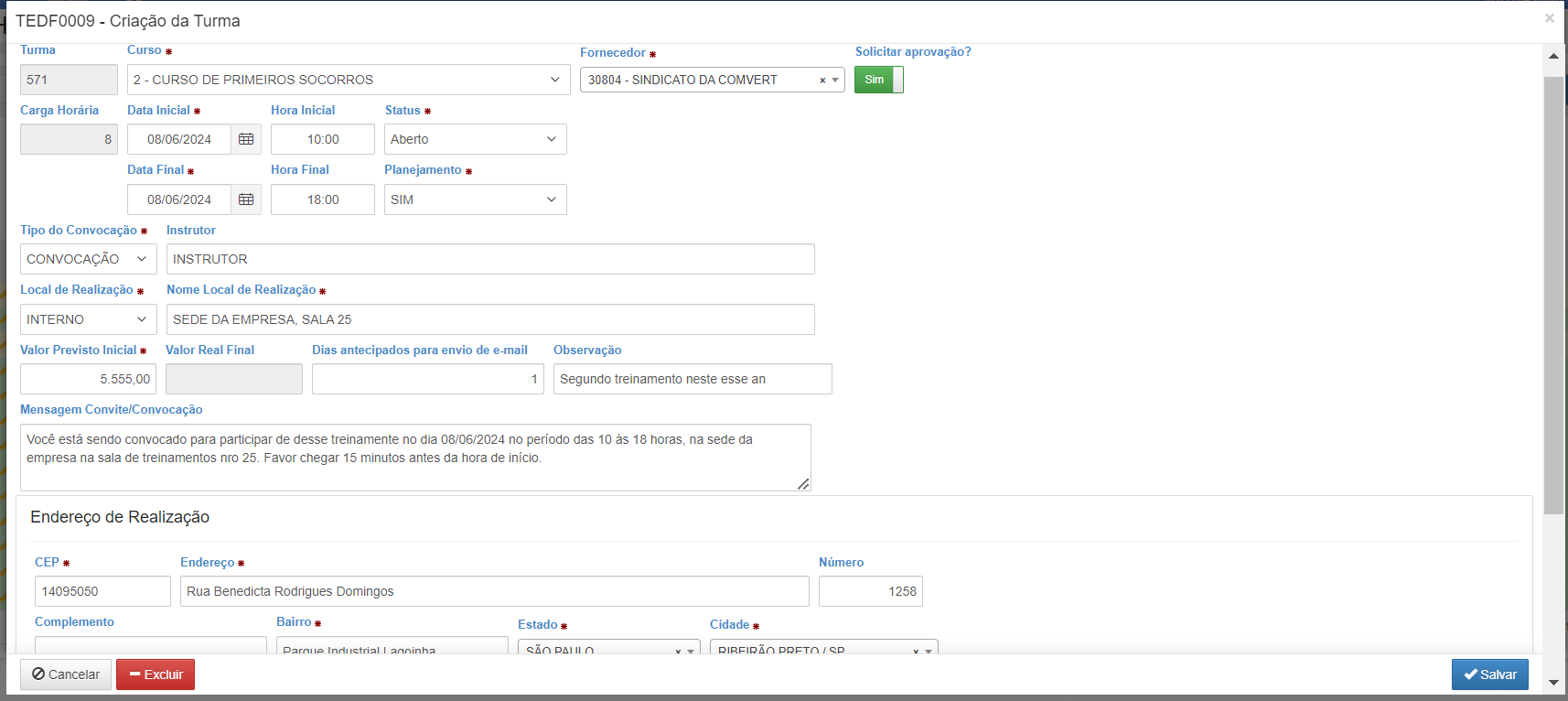The width and height of the screenshot is (1568, 701).
Task: Close the Criação da Turma dialog
Action: coord(1550,17)
